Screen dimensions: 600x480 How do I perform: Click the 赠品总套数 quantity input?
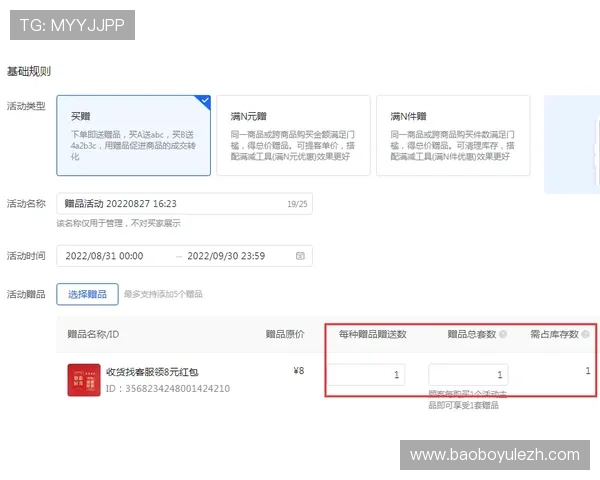(x=468, y=374)
